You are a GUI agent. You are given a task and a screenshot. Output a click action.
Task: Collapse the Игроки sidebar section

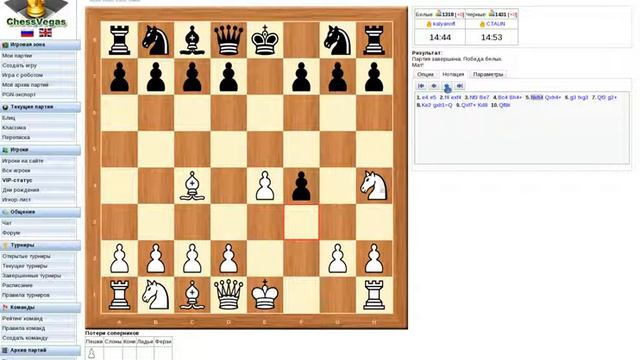[x=40, y=150]
